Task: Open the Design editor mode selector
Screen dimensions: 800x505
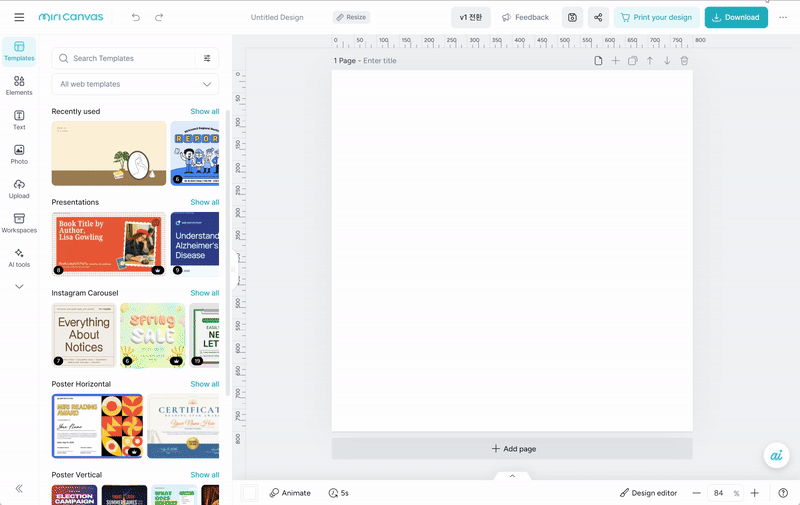Action: pyautogui.click(x=648, y=493)
